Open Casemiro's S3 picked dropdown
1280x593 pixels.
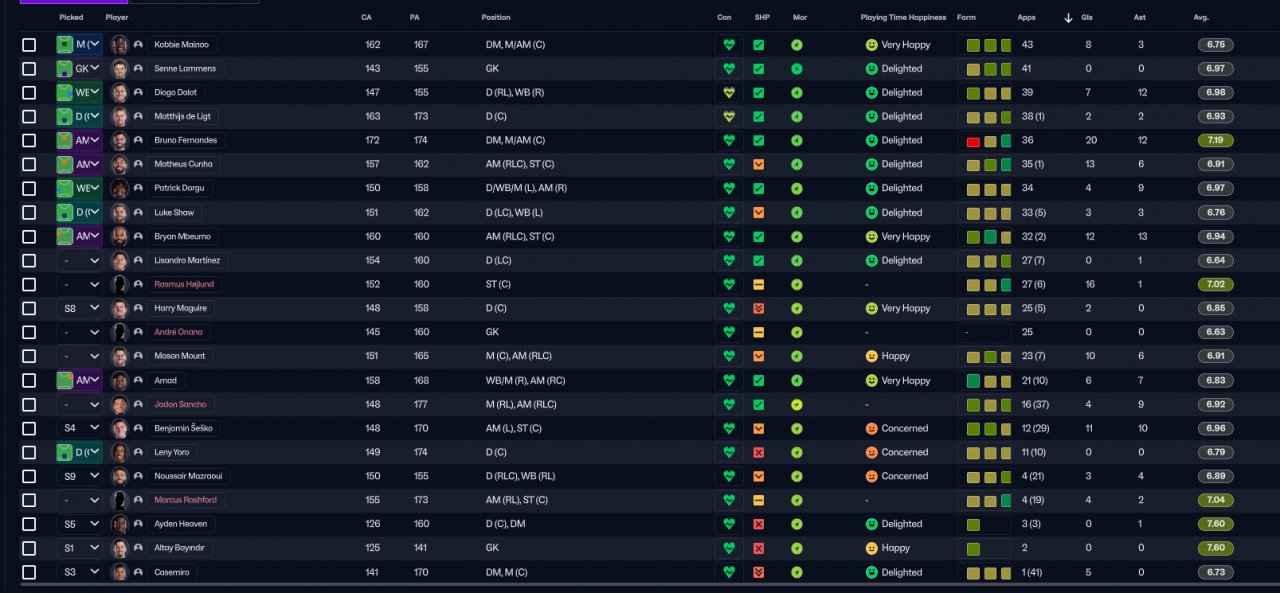click(79, 573)
